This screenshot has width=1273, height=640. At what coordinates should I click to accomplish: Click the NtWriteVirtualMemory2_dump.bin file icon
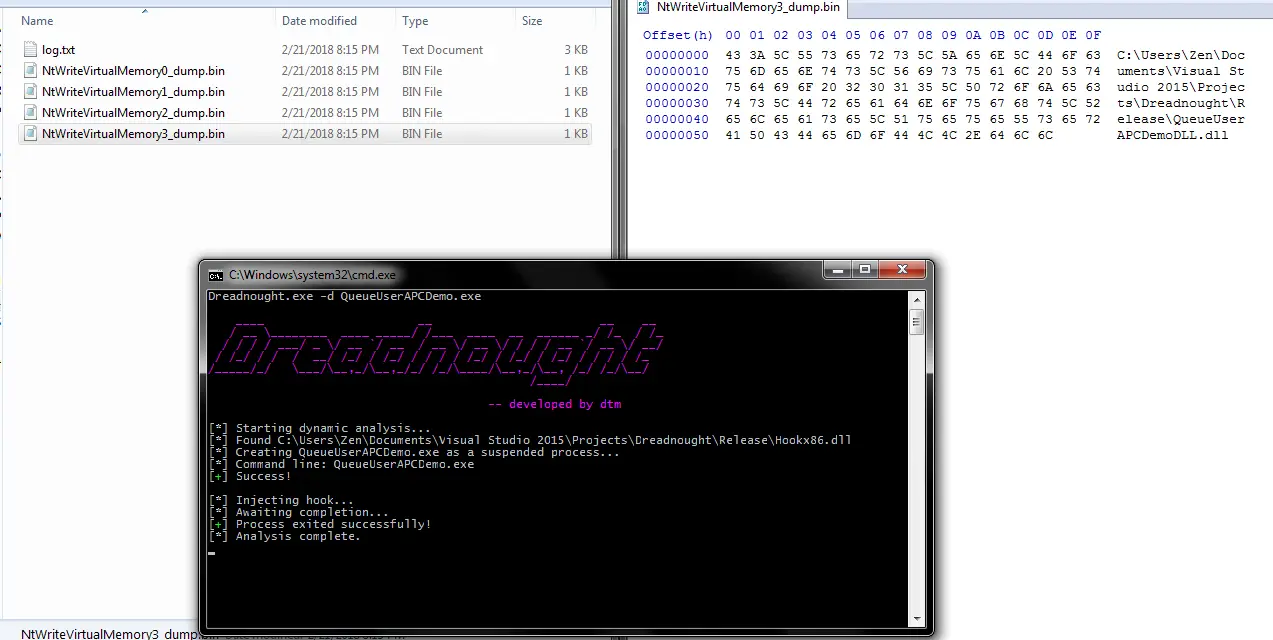[31, 113]
